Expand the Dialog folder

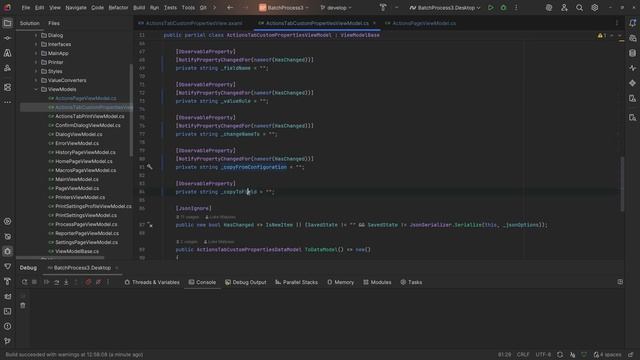click(x=36, y=36)
